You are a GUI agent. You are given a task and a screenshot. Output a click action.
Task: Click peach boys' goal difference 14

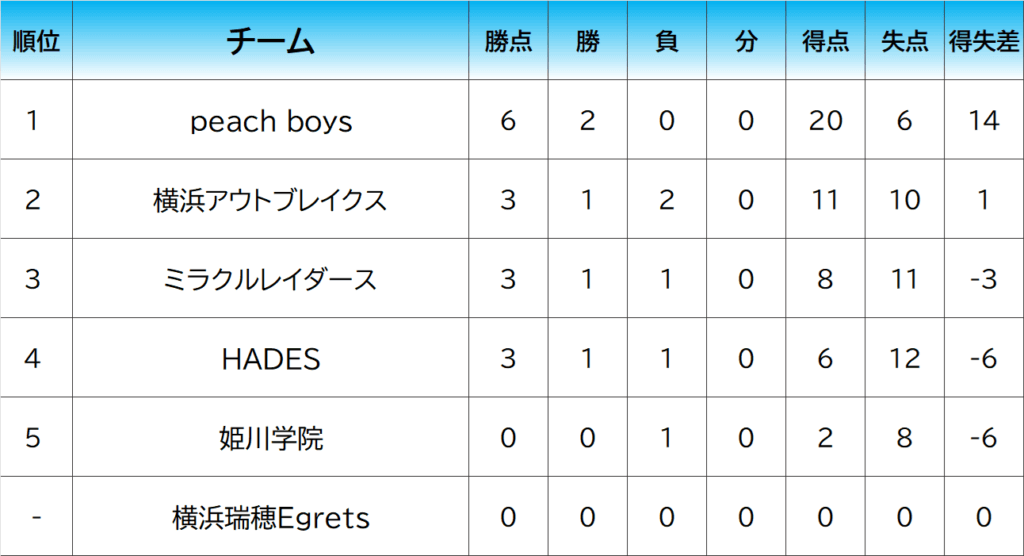(984, 121)
